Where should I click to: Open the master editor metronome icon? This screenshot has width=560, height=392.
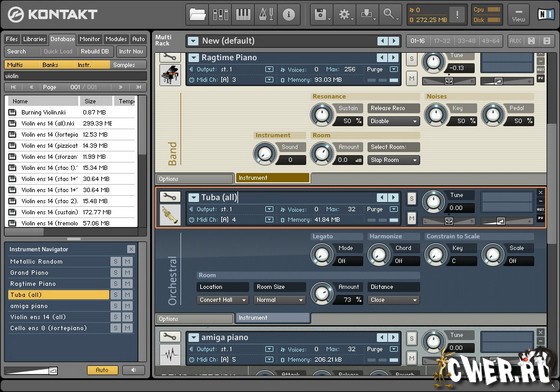266,15
